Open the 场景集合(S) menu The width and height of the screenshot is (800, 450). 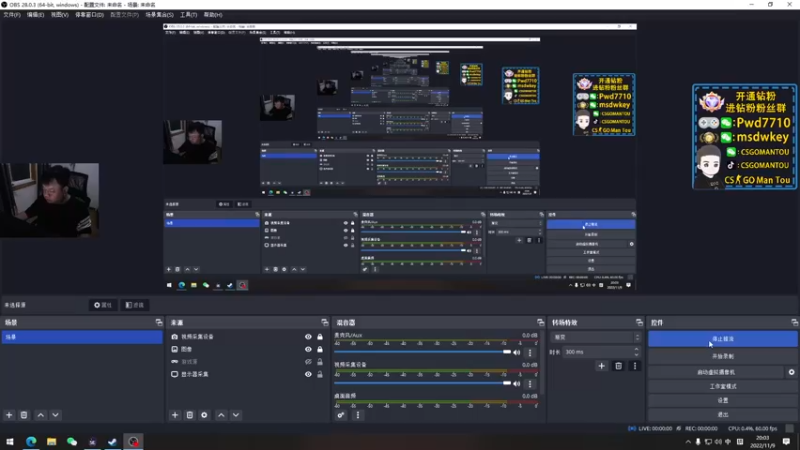click(x=159, y=15)
